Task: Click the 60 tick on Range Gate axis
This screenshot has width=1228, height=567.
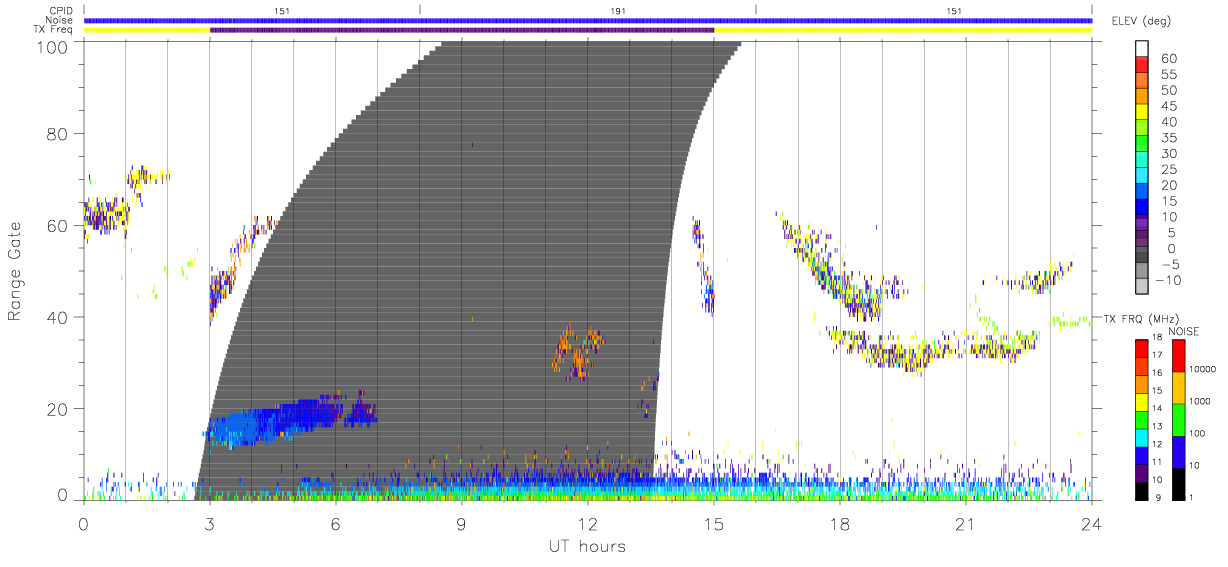Action: click(x=59, y=225)
